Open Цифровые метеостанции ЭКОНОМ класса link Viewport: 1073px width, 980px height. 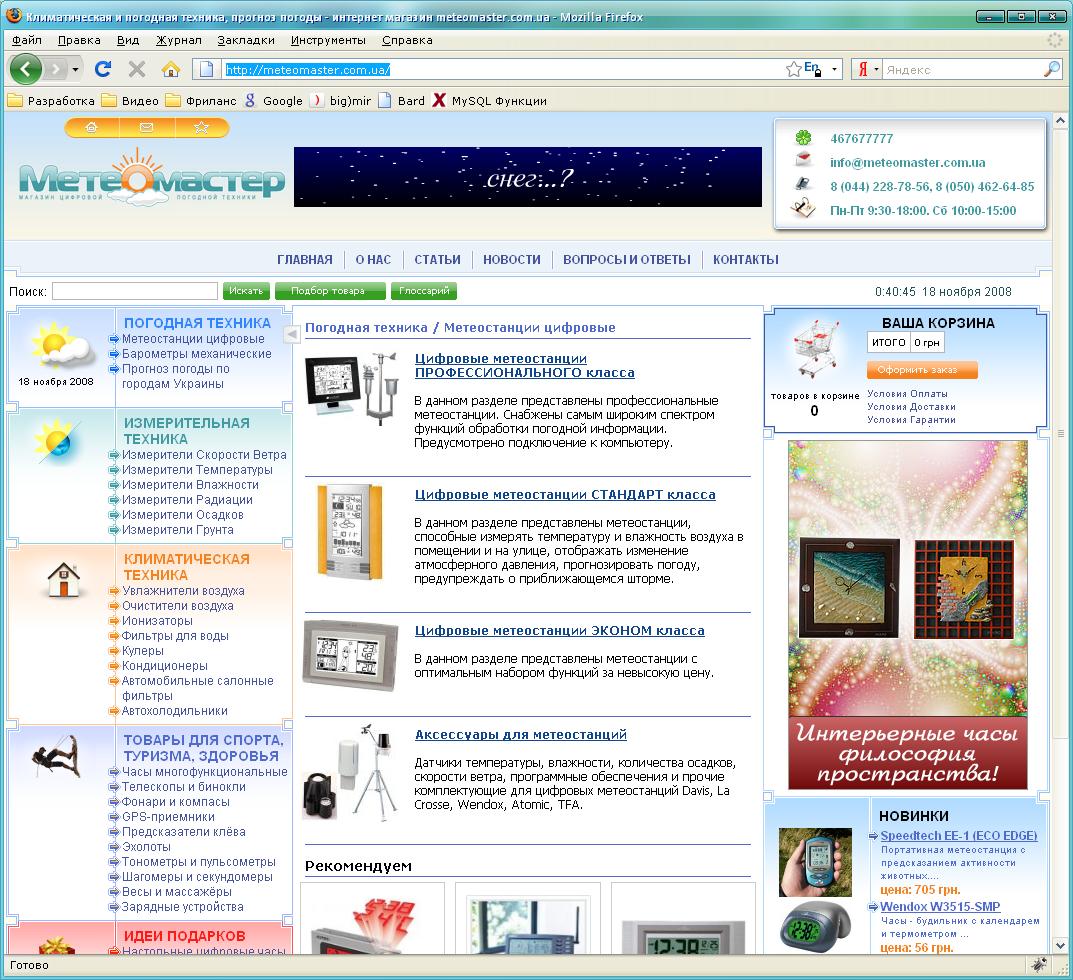click(x=559, y=630)
